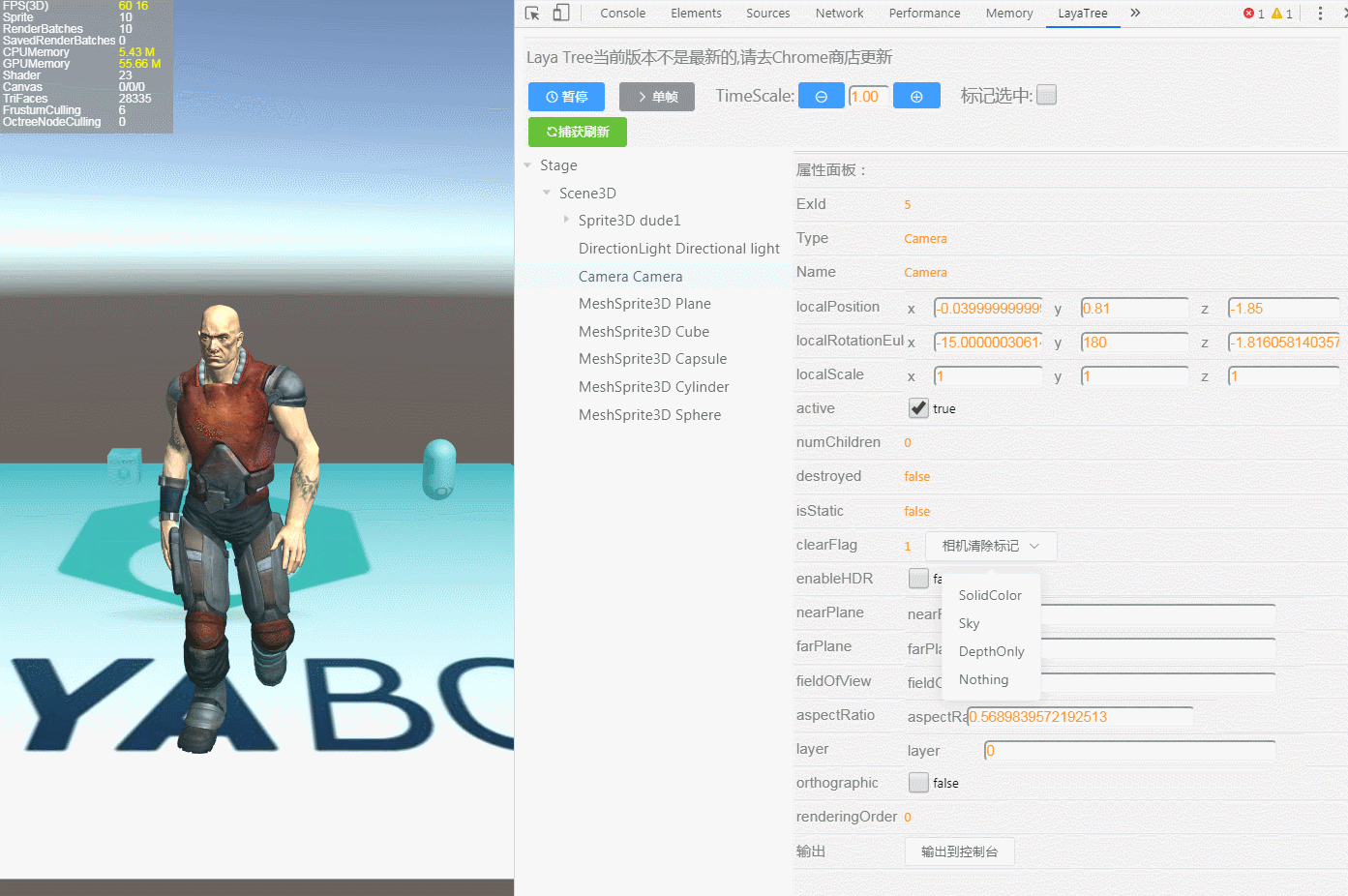1348x896 pixels.
Task: Click the fieldOfView input field
Action: pos(1157,683)
